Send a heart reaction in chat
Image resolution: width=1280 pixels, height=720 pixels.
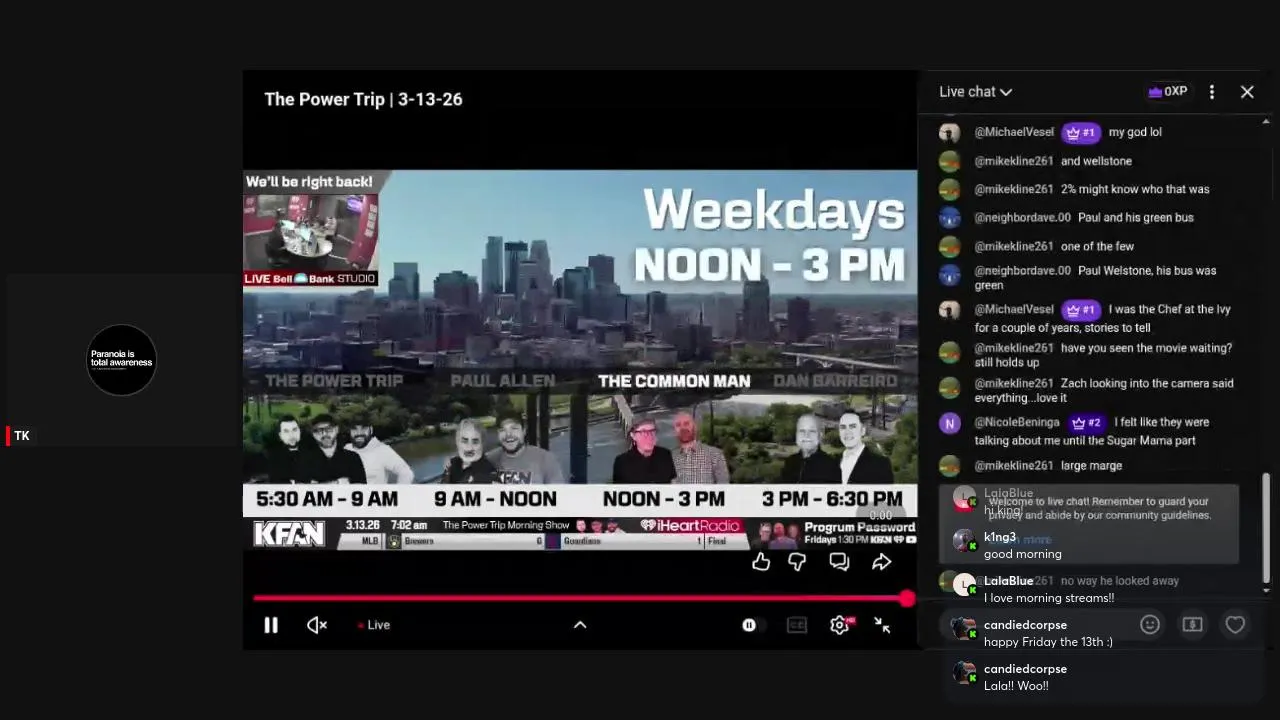click(1235, 624)
